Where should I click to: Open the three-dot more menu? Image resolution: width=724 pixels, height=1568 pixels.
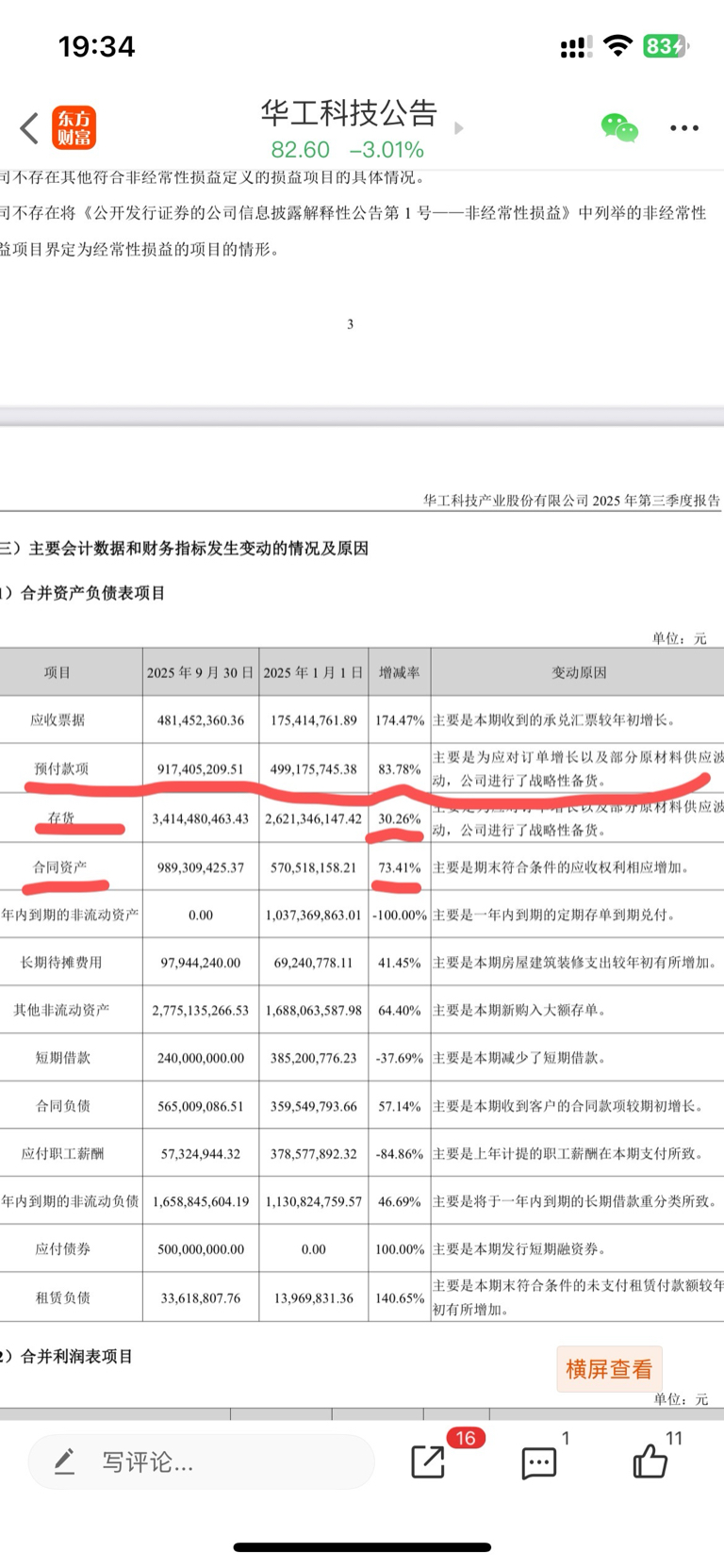pyautogui.click(x=684, y=127)
